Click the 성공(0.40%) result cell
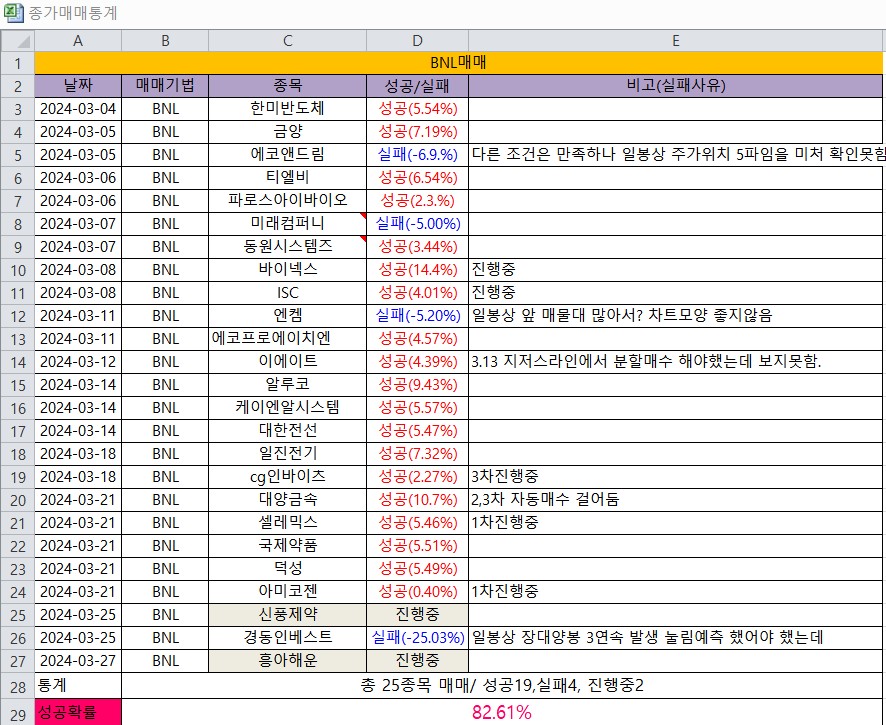This screenshot has width=886, height=725. pos(418,592)
